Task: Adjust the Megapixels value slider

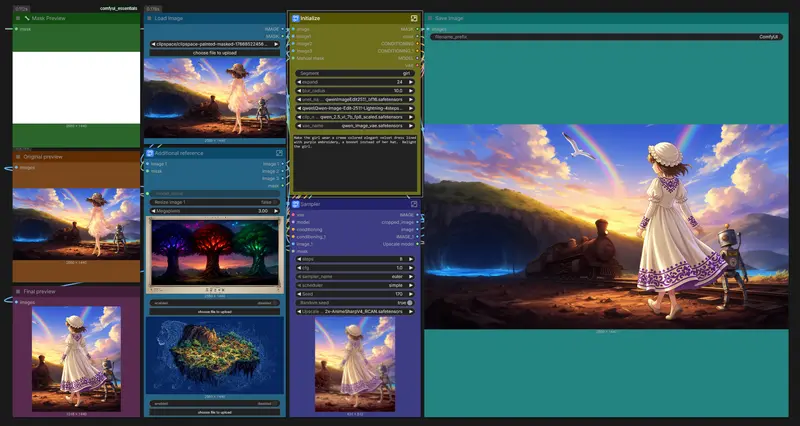Action: click(x=215, y=211)
